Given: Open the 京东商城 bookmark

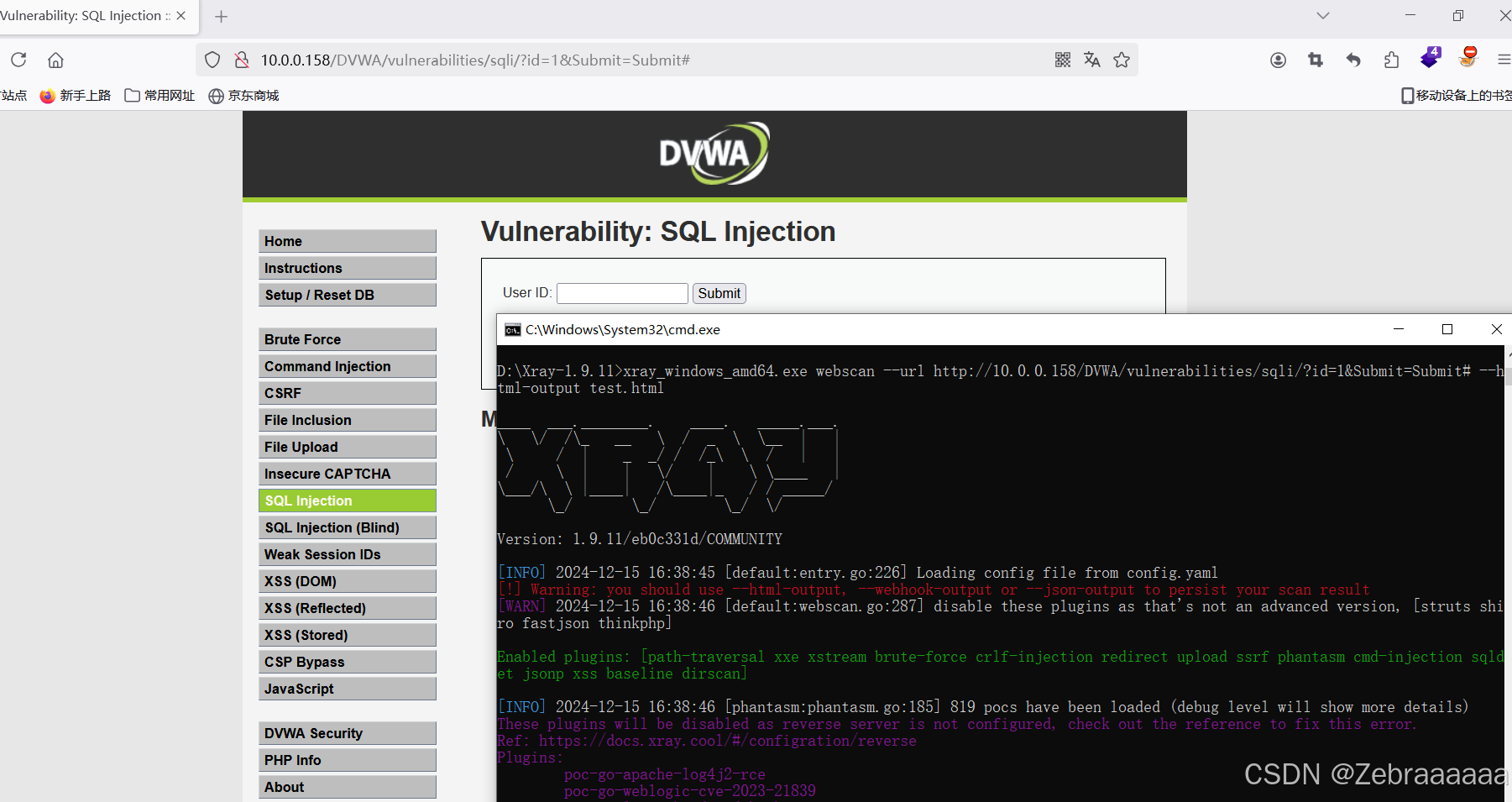Looking at the screenshot, I should tap(243, 96).
